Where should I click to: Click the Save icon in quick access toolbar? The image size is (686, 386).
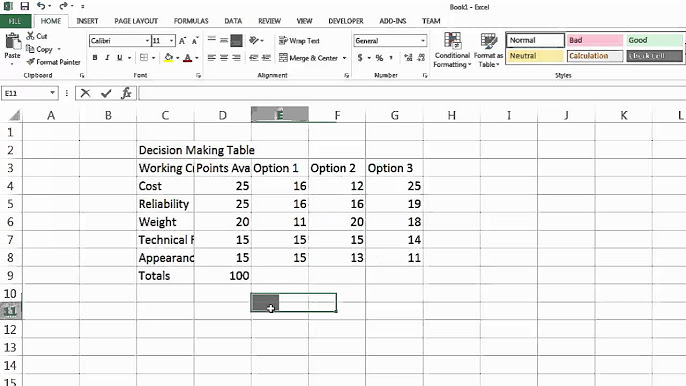[24, 6]
